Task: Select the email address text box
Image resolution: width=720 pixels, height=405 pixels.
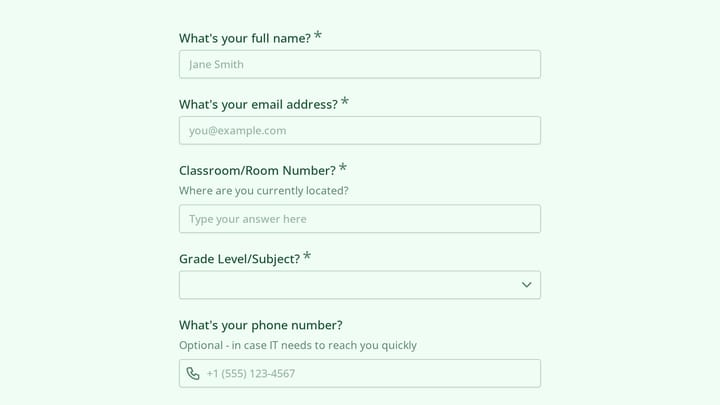Action: [x=360, y=130]
